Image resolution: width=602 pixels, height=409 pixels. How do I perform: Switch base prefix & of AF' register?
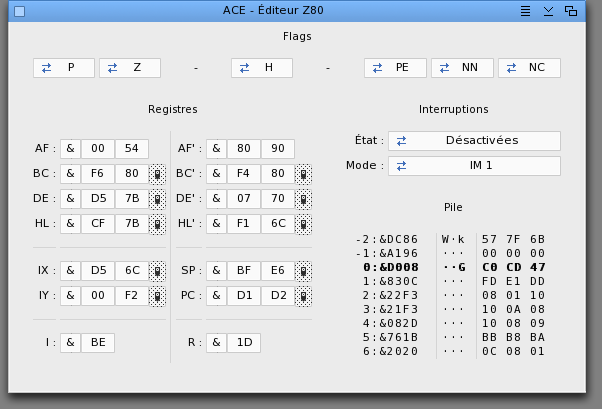[216, 149]
